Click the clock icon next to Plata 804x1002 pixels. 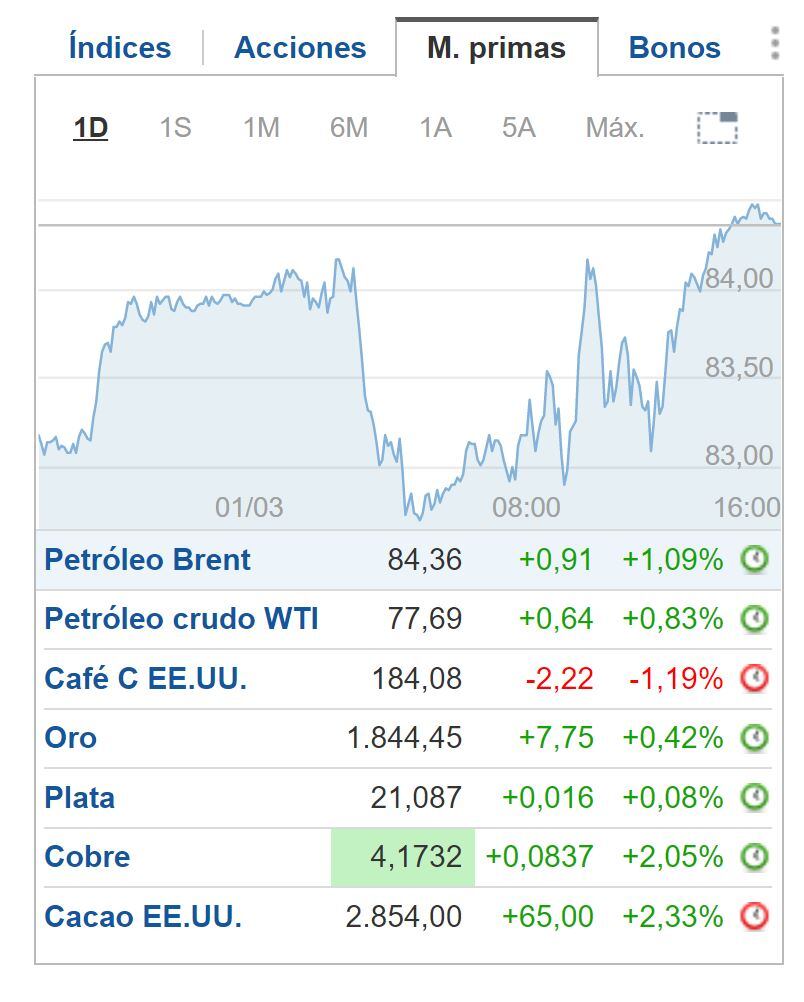coord(755,797)
